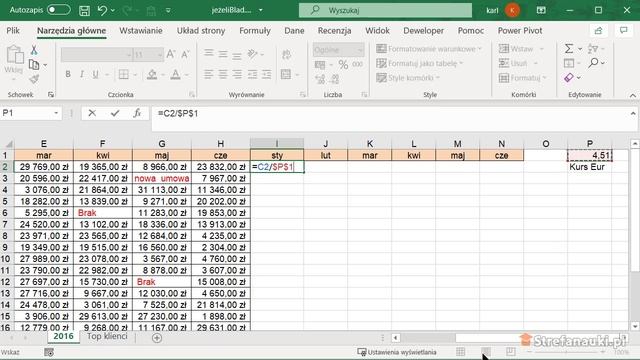Toggle Italic formatting
The height and width of the screenshot is (360, 640).
coord(82,74)
